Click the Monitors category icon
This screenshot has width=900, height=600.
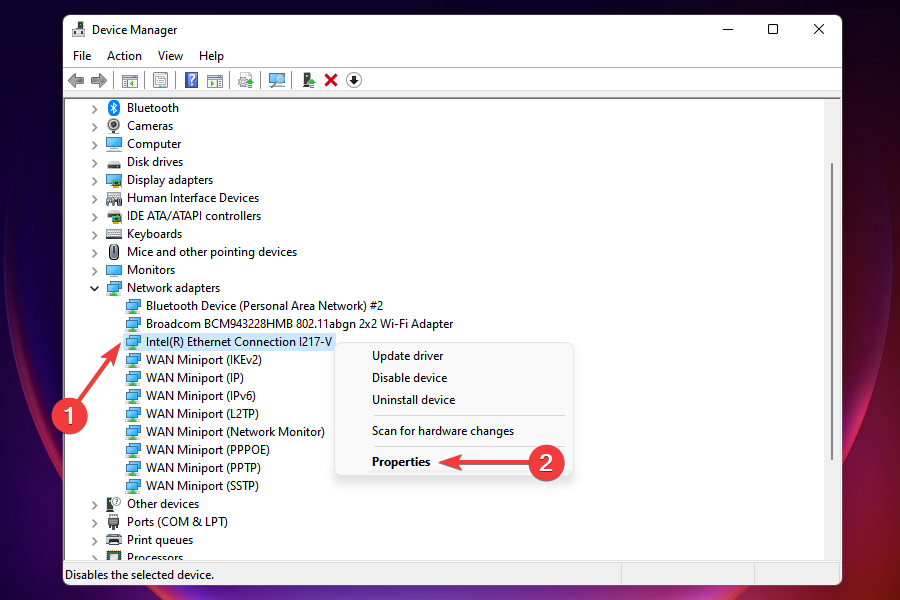tap(114, 270)
